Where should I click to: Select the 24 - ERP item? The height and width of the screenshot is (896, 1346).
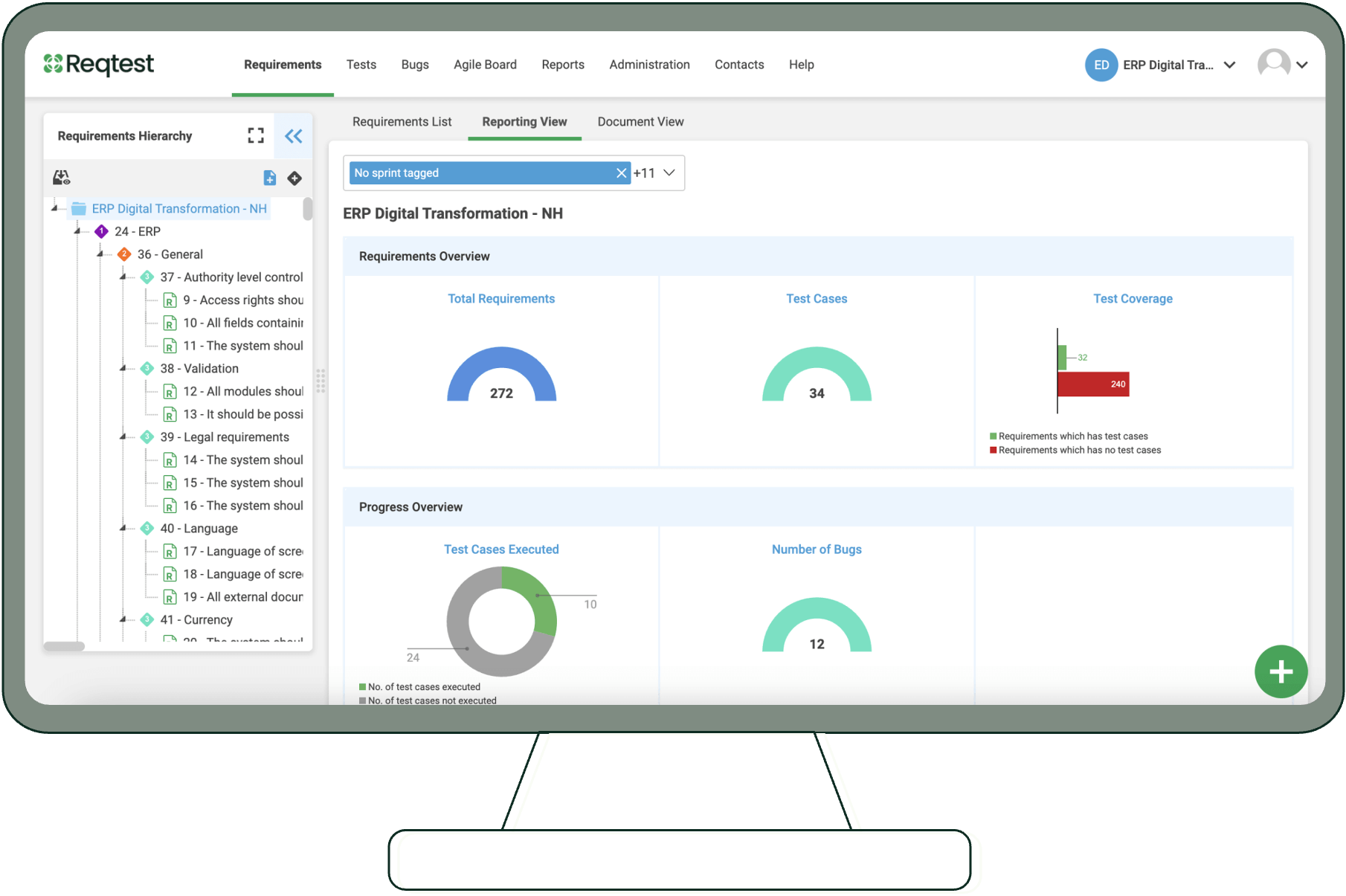138,231
